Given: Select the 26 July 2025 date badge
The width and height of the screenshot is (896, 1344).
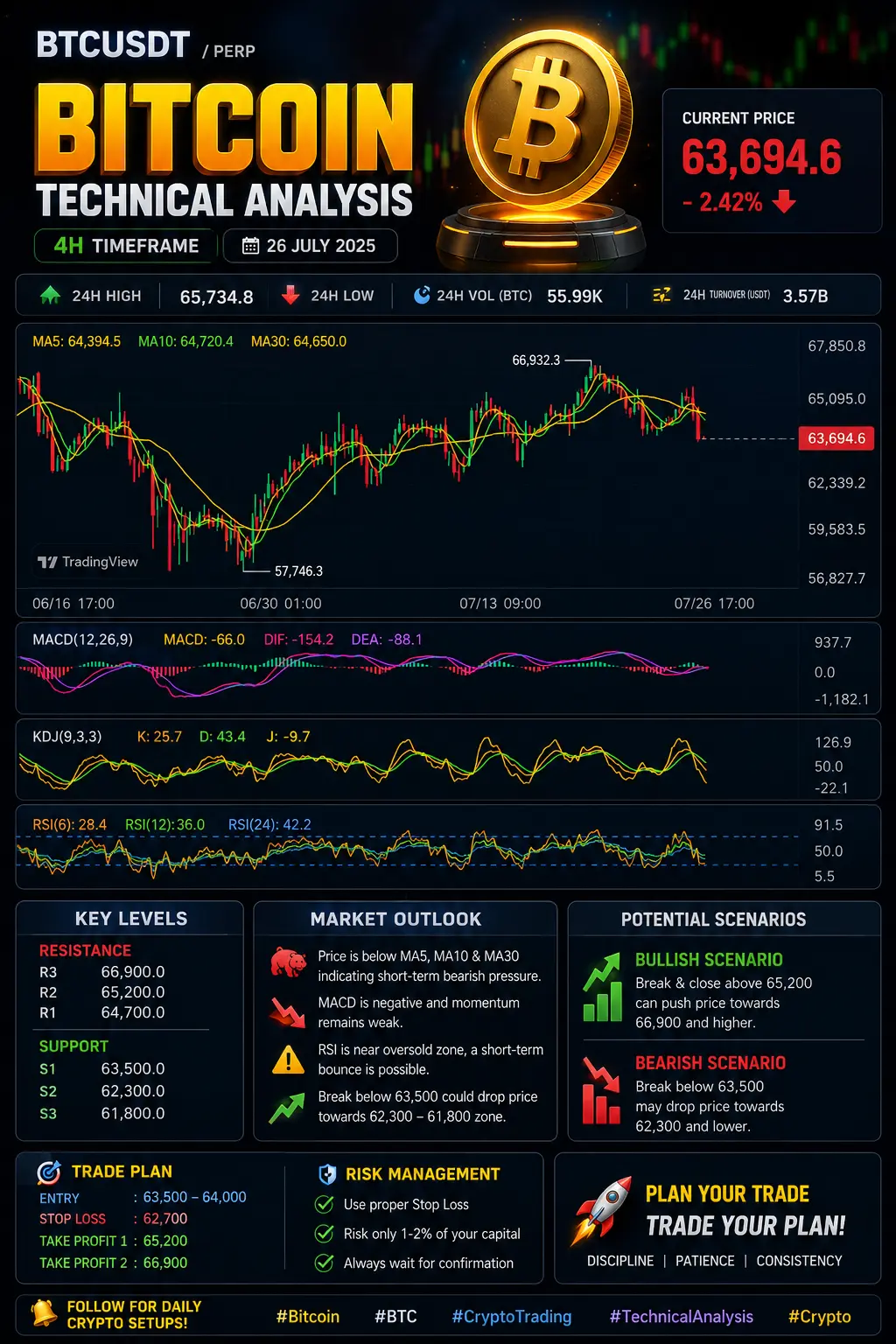Looking at the screenshot, I should (311, 246).
